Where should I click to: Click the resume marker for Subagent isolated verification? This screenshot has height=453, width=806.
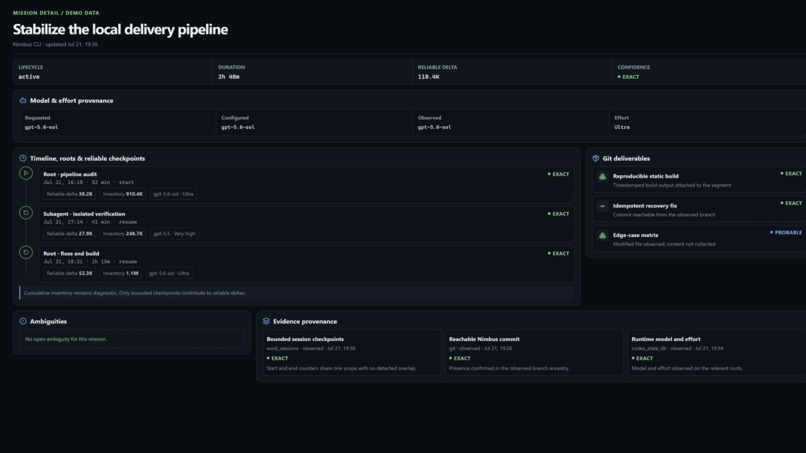point(26,213)
